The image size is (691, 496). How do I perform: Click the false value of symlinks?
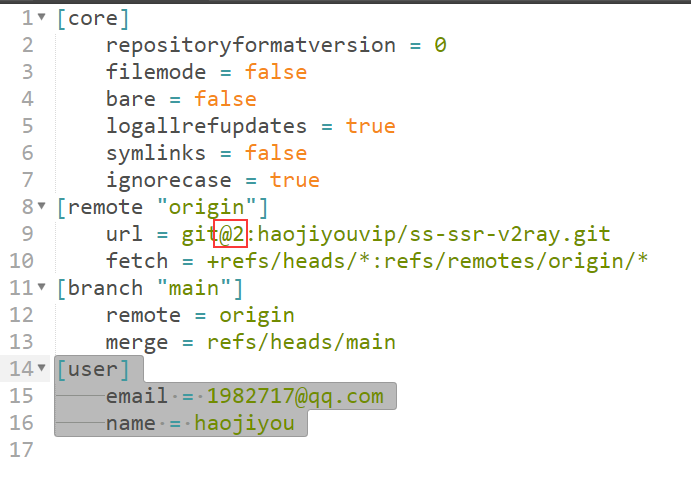tap(276, 153)
